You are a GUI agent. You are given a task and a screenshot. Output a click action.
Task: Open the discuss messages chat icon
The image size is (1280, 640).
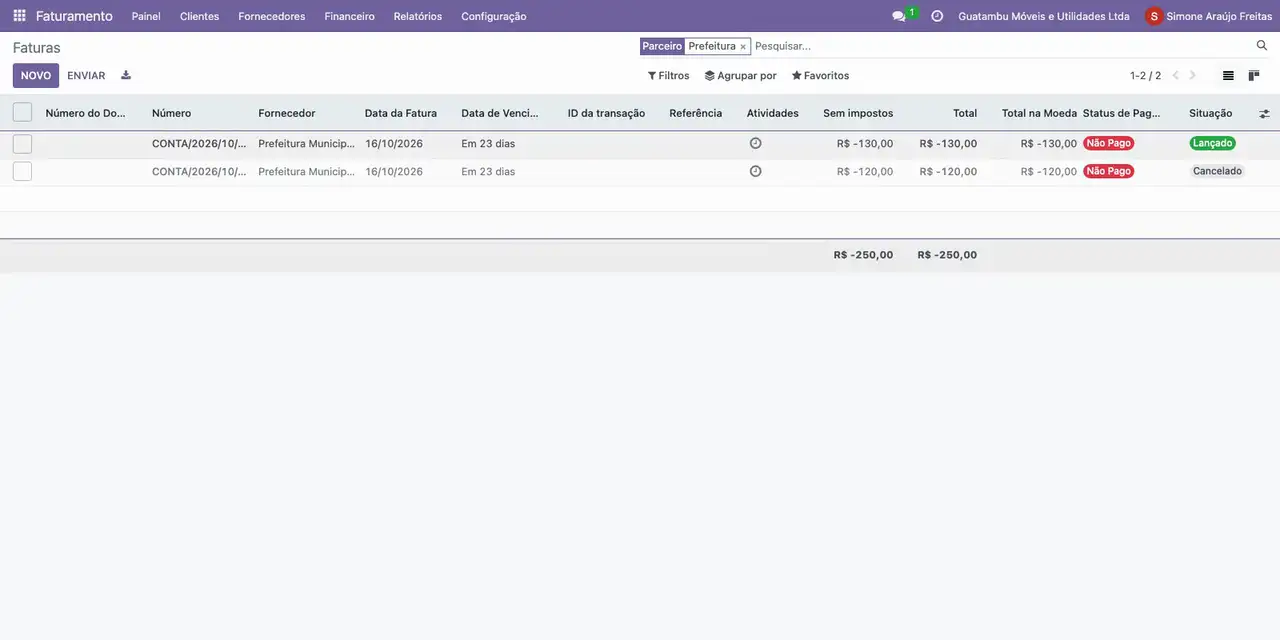pos(899,16)
